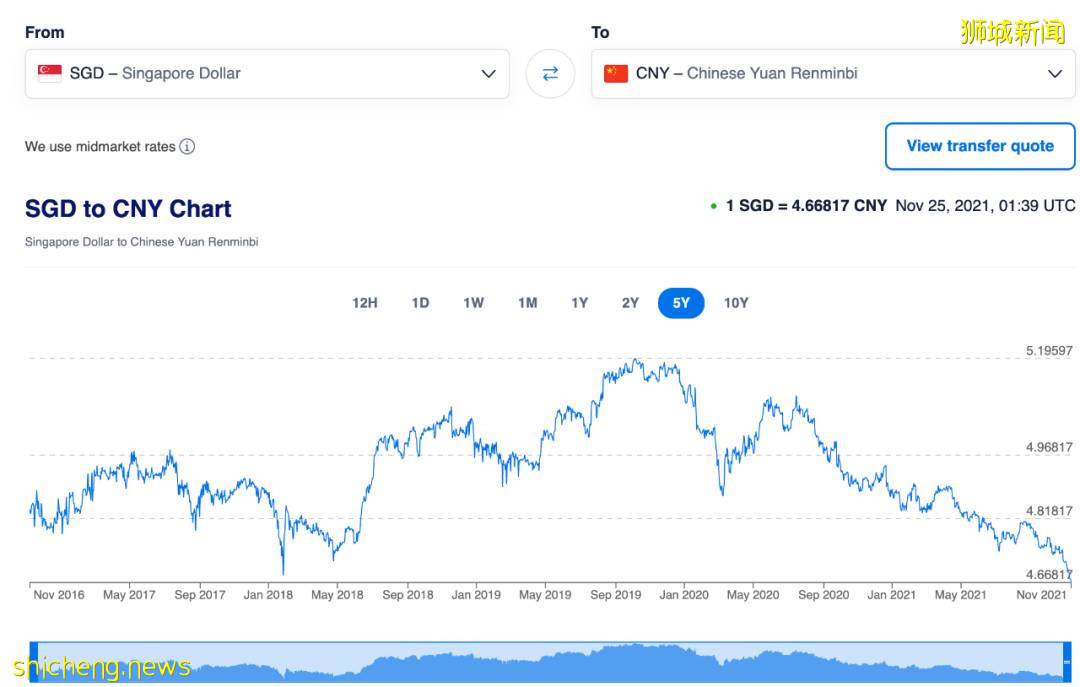Swap the From and To currencies

click(x=550, y=74)
